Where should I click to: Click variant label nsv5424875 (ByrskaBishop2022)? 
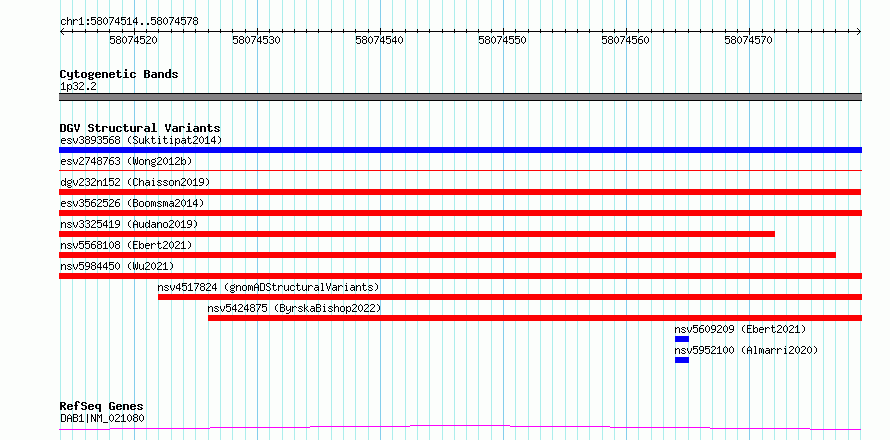294,308
